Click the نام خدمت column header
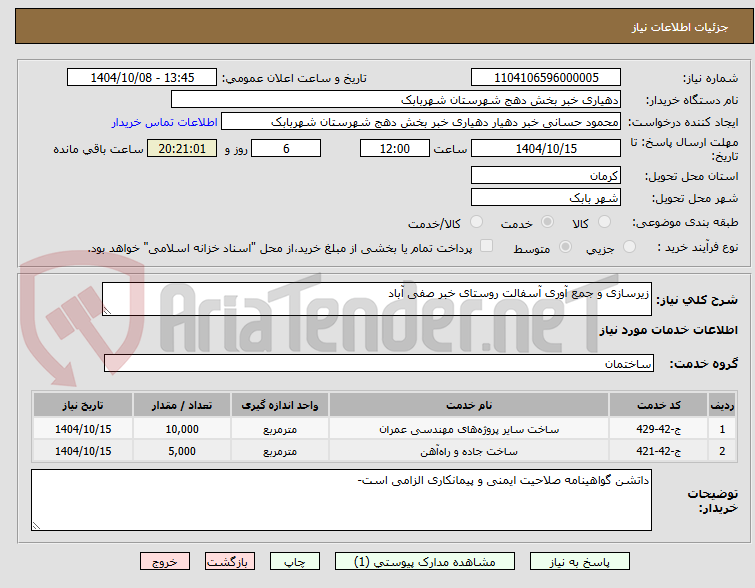The width and height of the screenshot is (755, 588). (469, 405)
